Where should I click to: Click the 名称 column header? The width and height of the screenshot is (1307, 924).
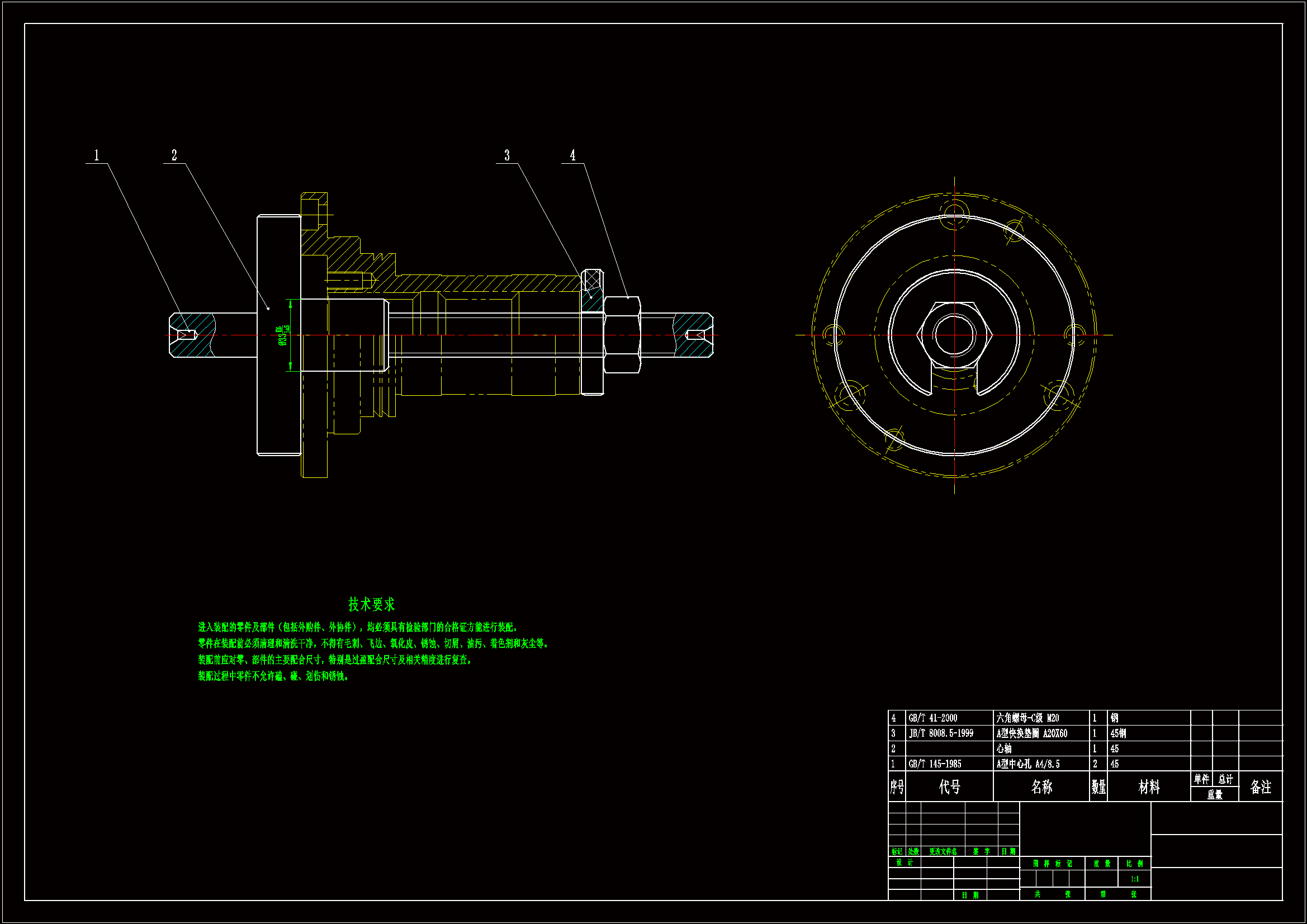click(1041, 787)
